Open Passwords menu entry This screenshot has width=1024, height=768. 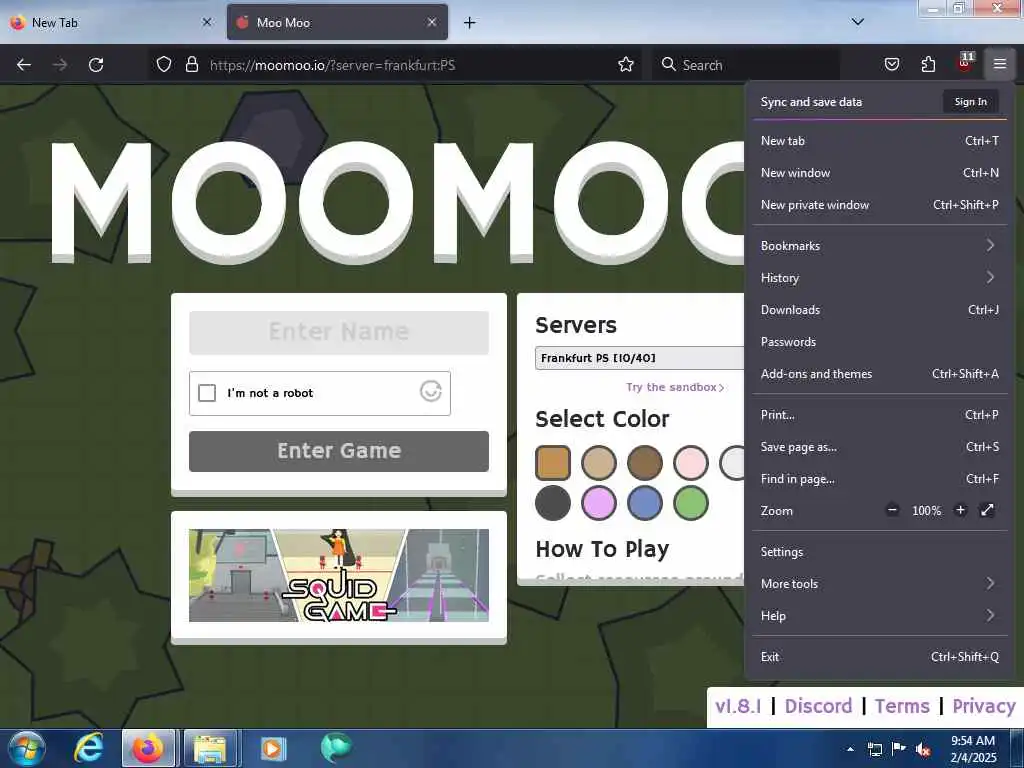coord(879,342)
